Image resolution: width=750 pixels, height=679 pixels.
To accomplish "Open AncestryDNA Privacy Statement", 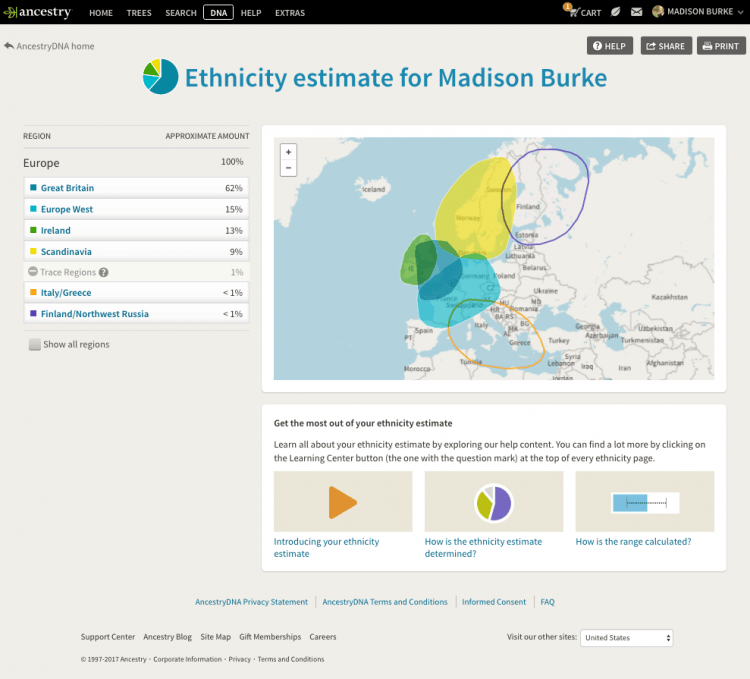I will click(x=251, y=602).
